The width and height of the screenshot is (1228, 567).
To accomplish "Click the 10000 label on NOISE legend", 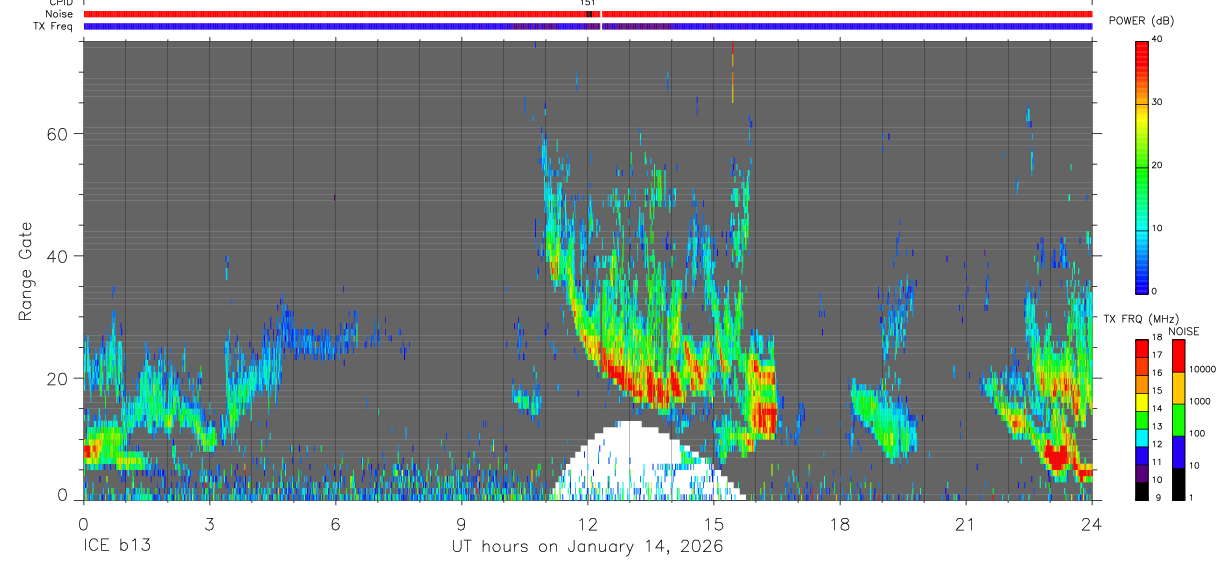I will [1203, 370].
